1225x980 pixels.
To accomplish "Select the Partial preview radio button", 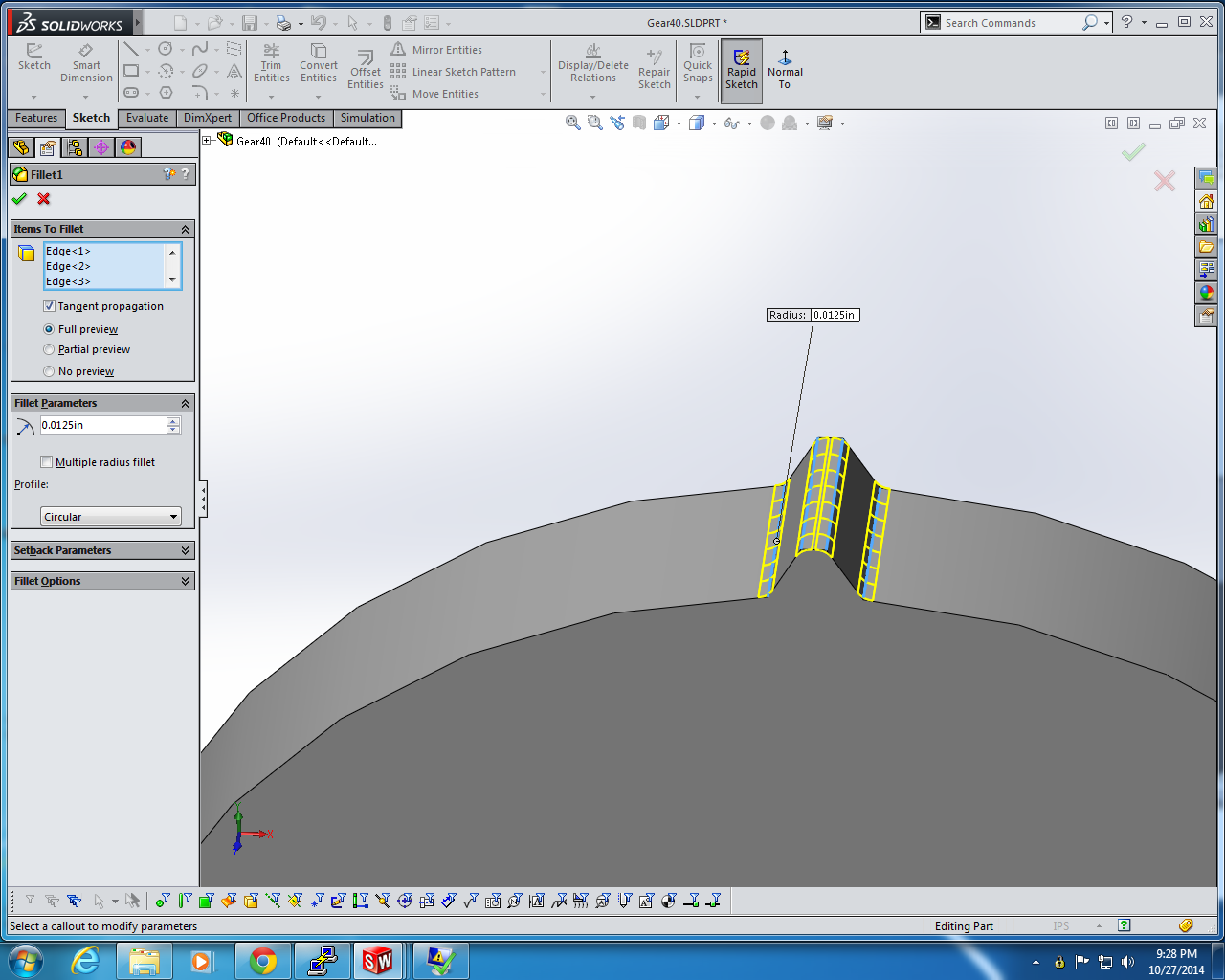I will pyautogui.click(x=49, y=350).
